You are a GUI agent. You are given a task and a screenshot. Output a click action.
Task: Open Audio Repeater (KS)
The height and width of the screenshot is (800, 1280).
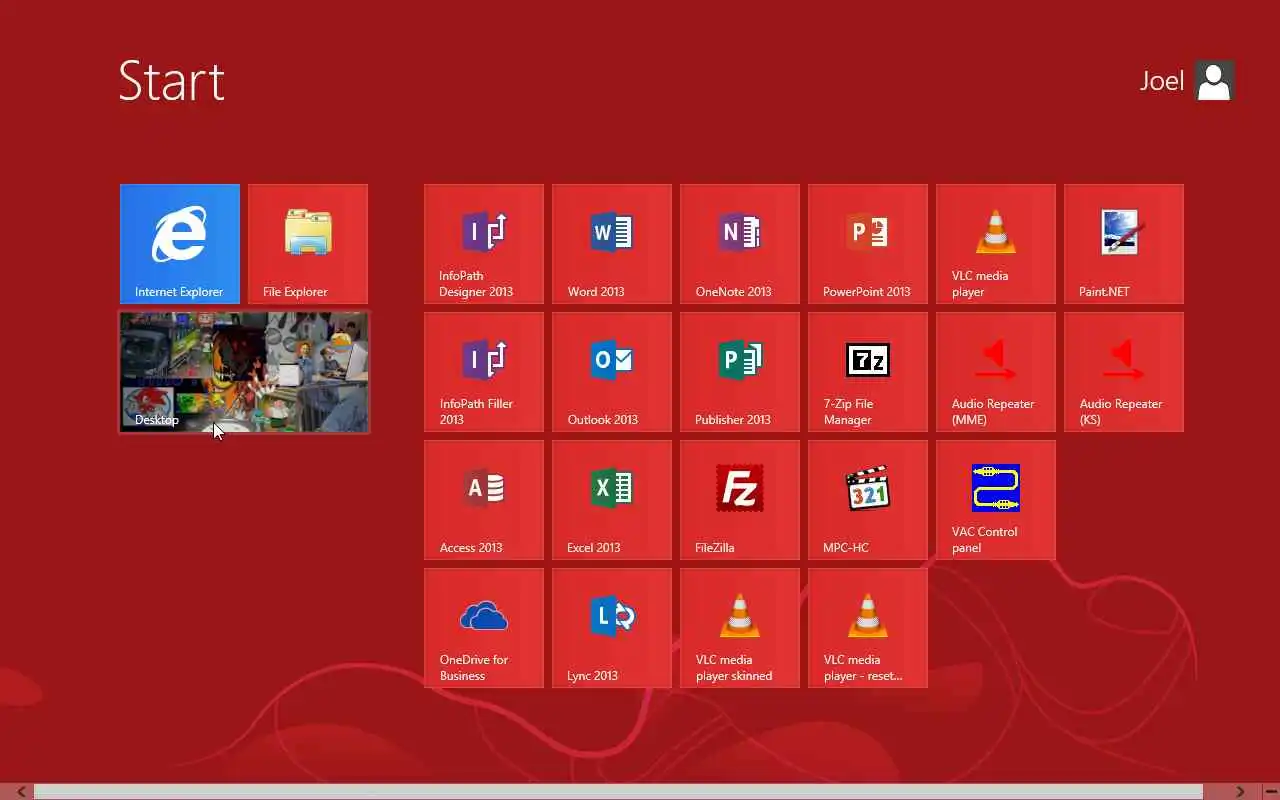pyautogui.click(x=1124, y=372)
